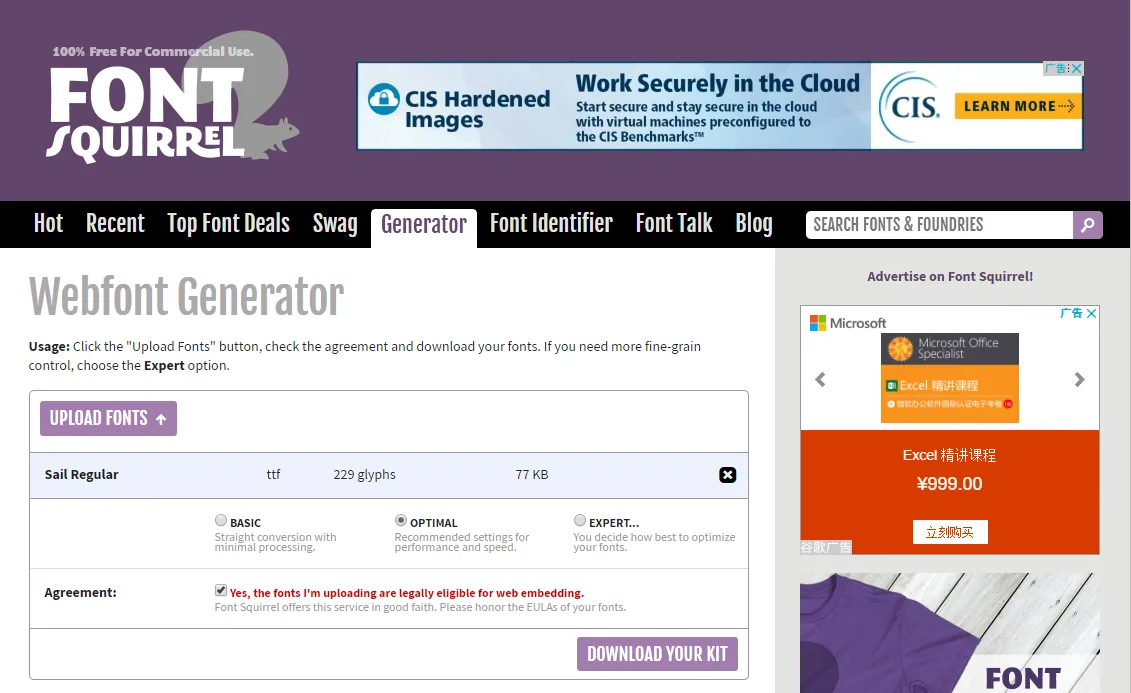Click the Font Squirrel logo
The height and width of the screenshot is (693, 1131).
(x=160, y=108)
